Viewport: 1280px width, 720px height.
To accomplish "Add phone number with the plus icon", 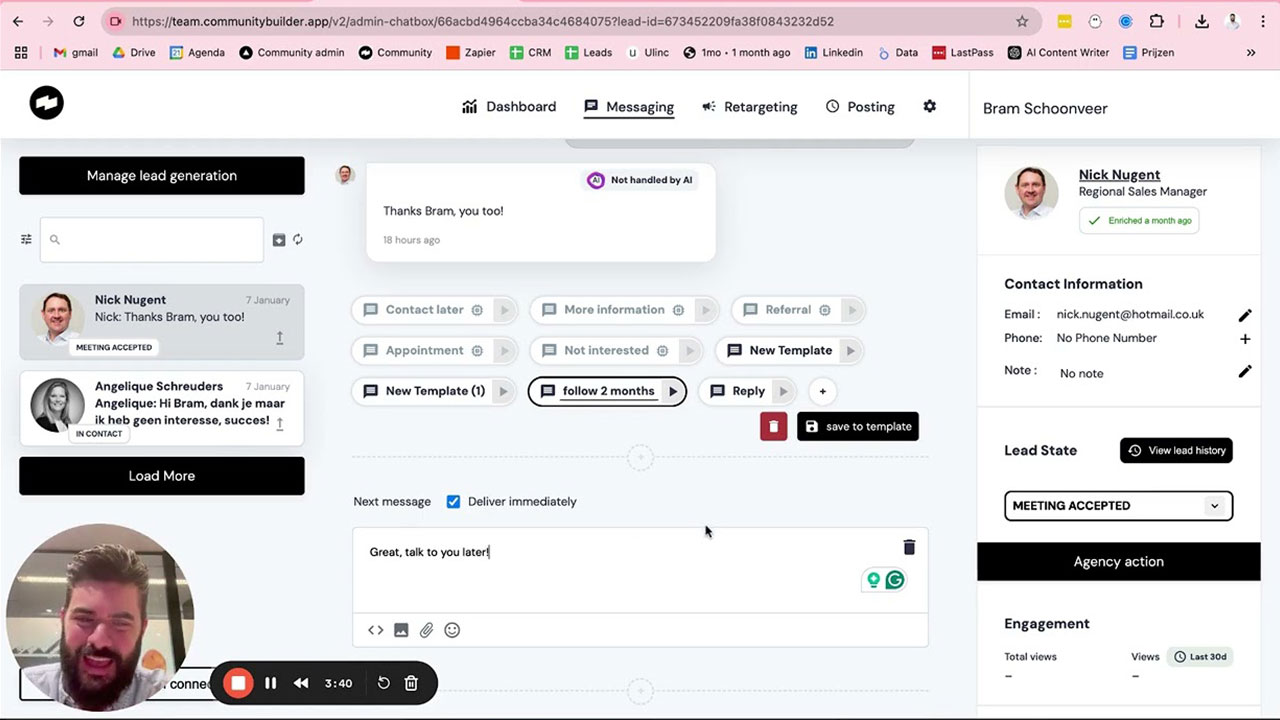I will pyautogui.click(x=1245, y=339).
